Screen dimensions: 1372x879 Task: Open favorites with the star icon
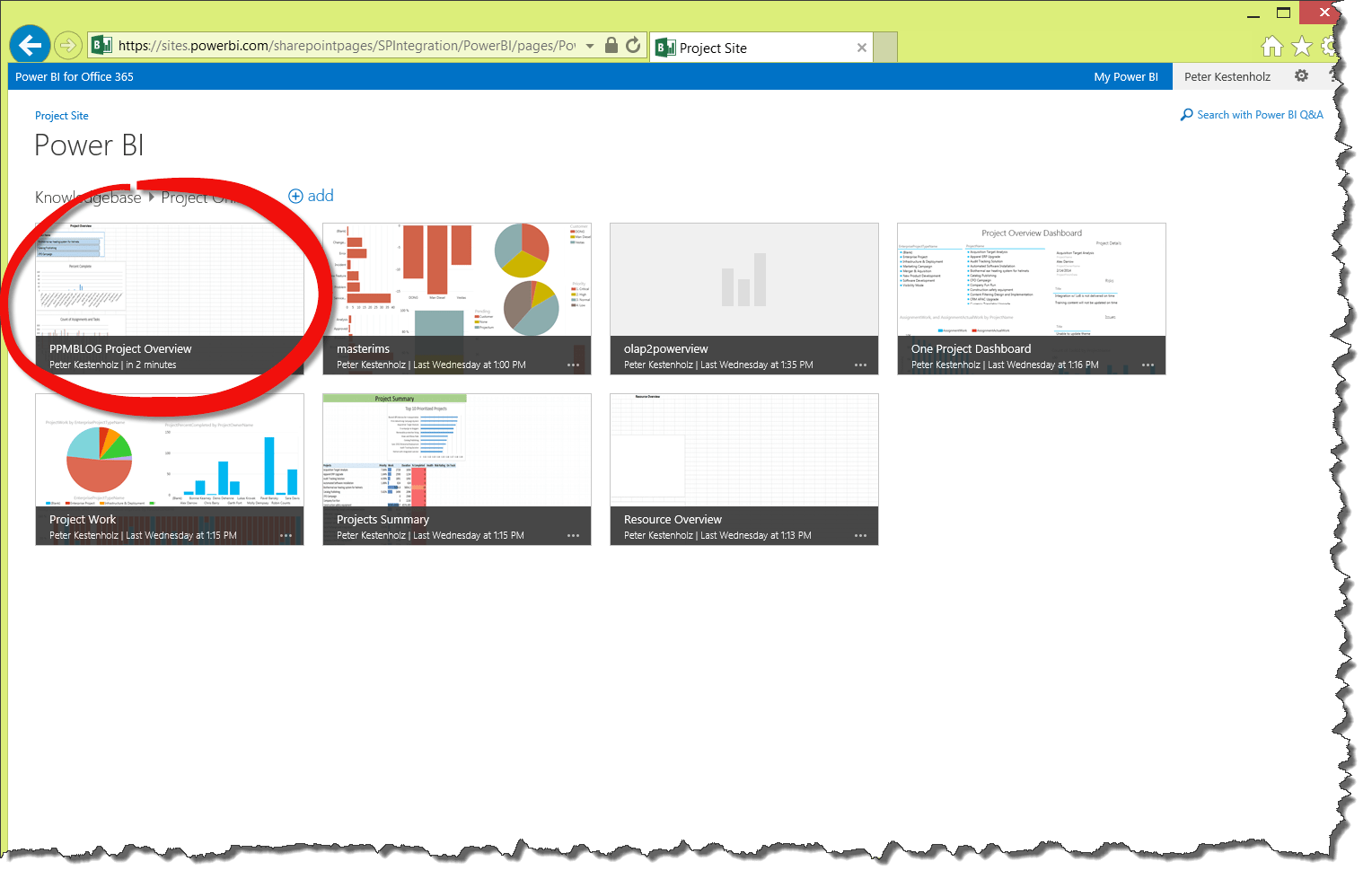point(1302,46)
